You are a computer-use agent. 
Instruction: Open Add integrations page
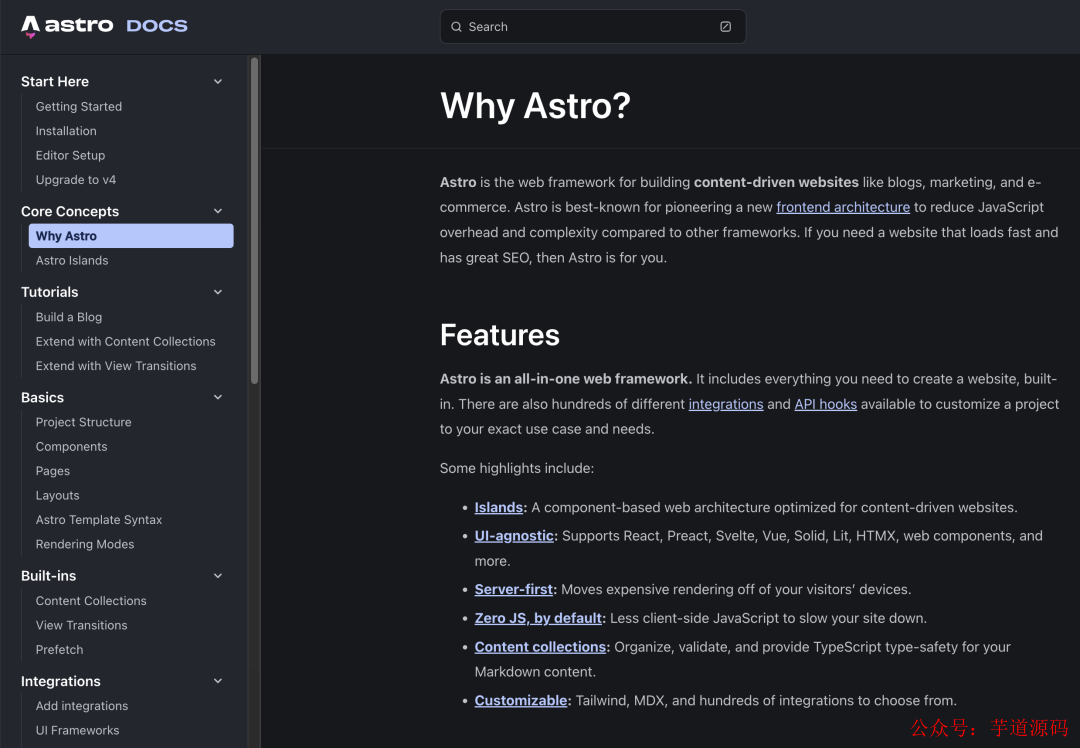coord(82,706)
